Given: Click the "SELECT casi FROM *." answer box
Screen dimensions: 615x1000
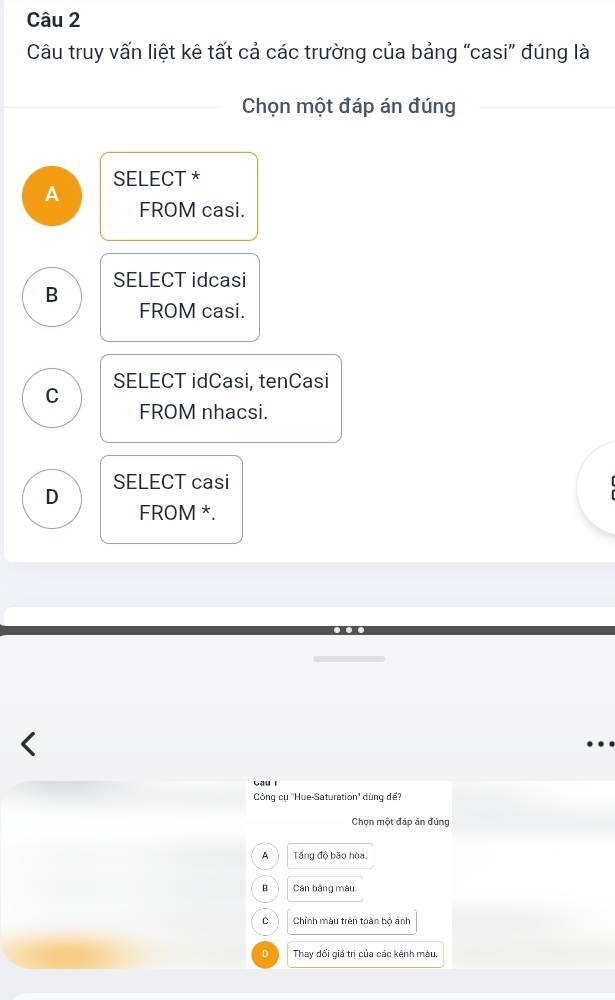Looking at the screenshot, I should [x=172, y=499].
